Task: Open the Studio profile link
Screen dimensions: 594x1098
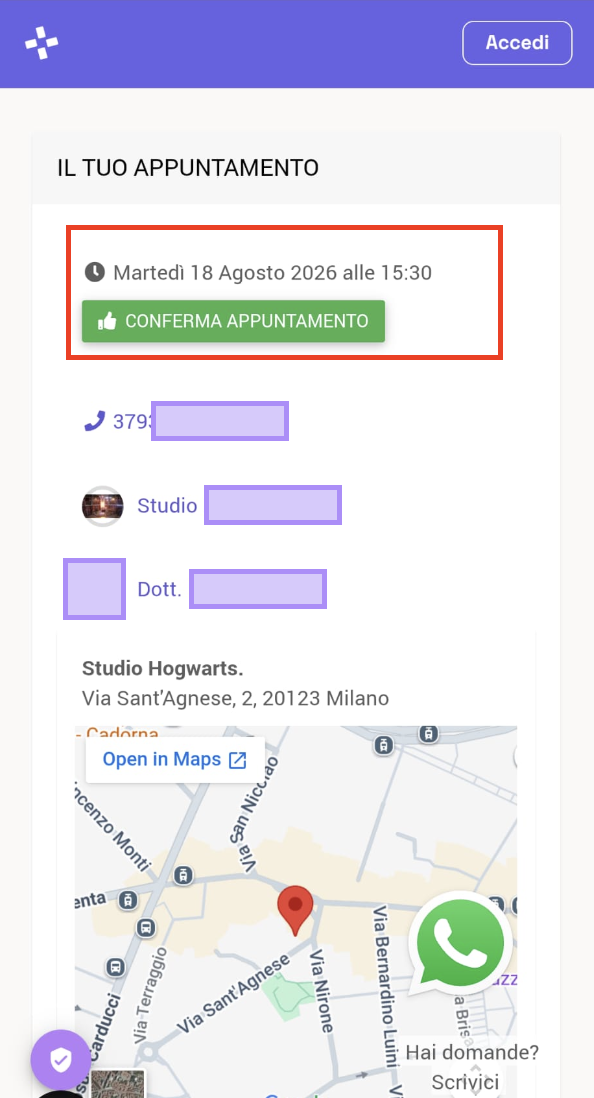Action: [x=239, y=506]
